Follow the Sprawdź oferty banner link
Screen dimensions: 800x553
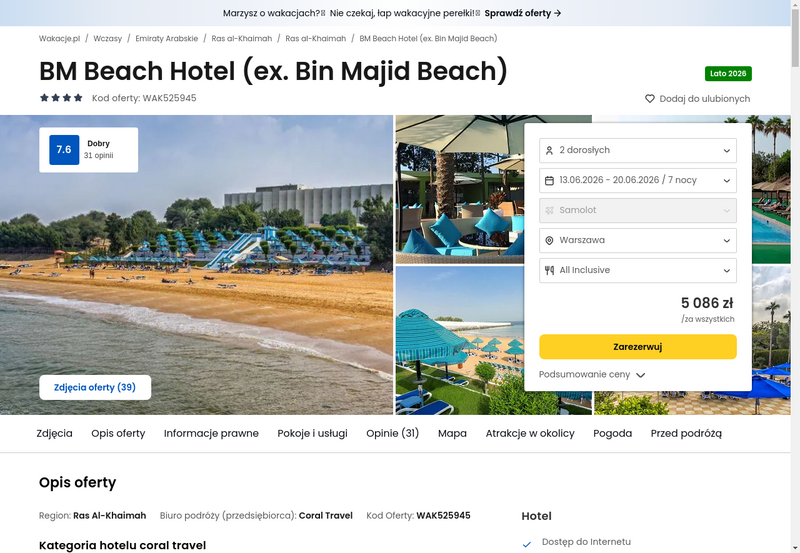[x=523, y=13]
